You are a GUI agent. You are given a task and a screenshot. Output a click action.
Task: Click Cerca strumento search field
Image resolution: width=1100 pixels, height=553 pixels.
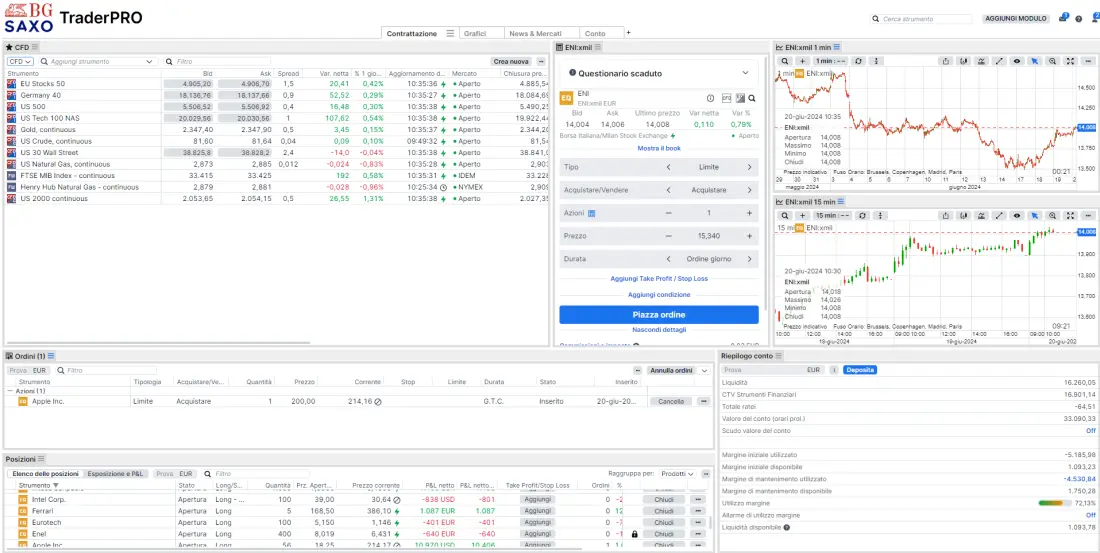(922, 19)
